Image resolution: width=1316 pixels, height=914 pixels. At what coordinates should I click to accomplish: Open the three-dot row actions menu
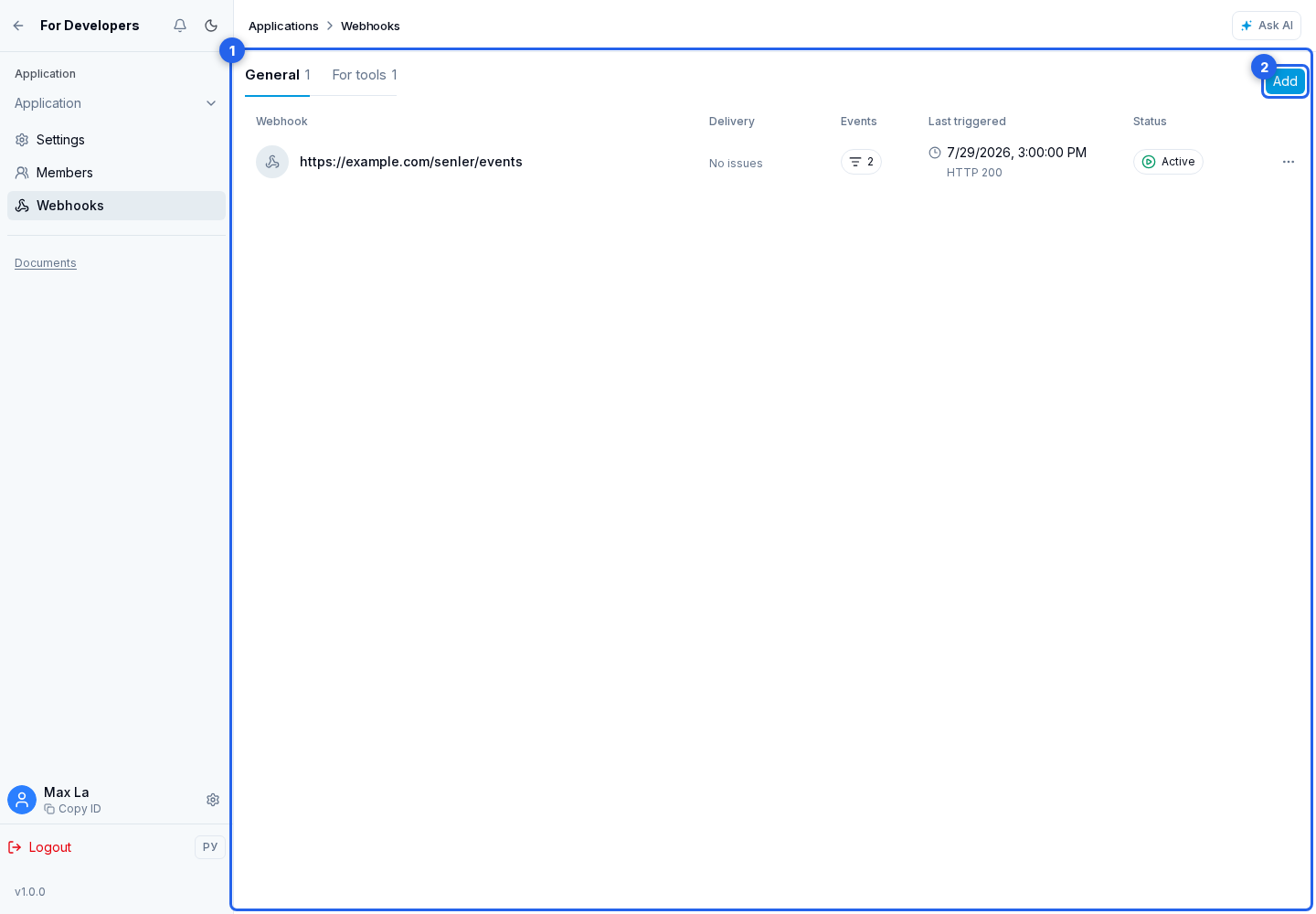(x=1289, y=162)
